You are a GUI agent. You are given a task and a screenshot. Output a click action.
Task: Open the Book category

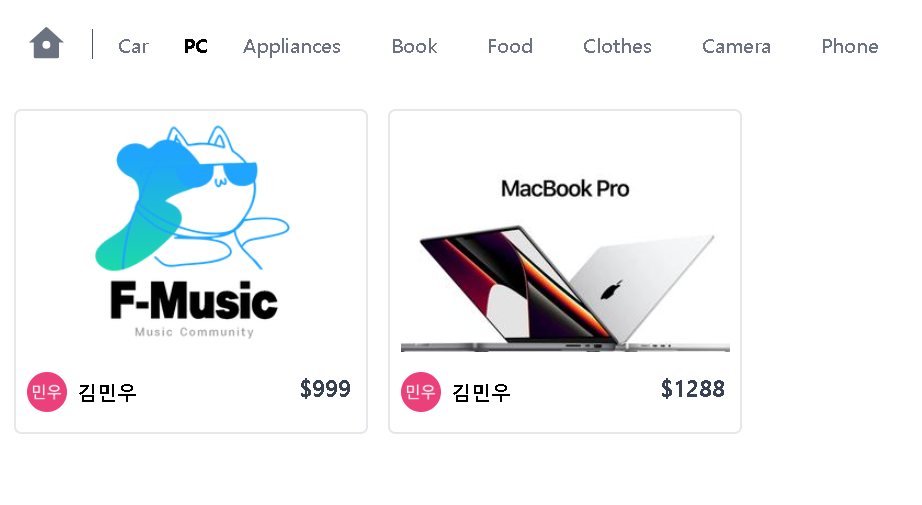coord(415,46)
